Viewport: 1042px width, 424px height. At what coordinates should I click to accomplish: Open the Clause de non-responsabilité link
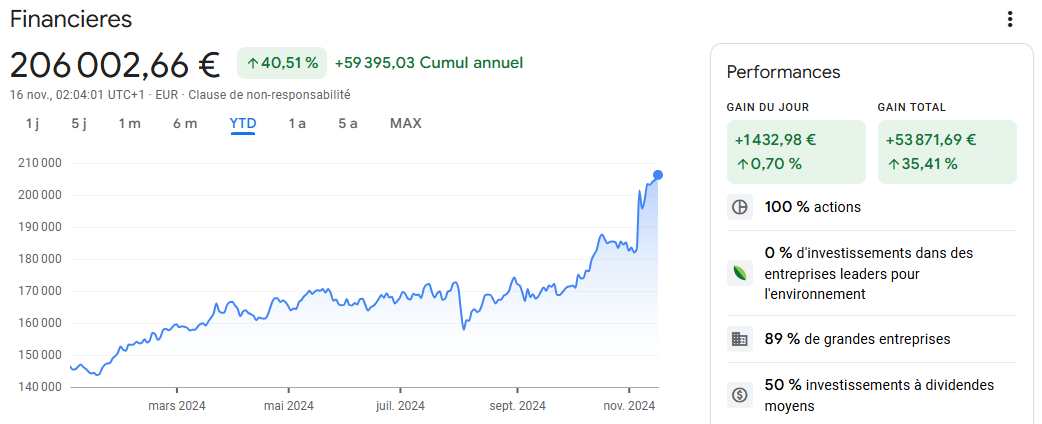click(269, 94)
